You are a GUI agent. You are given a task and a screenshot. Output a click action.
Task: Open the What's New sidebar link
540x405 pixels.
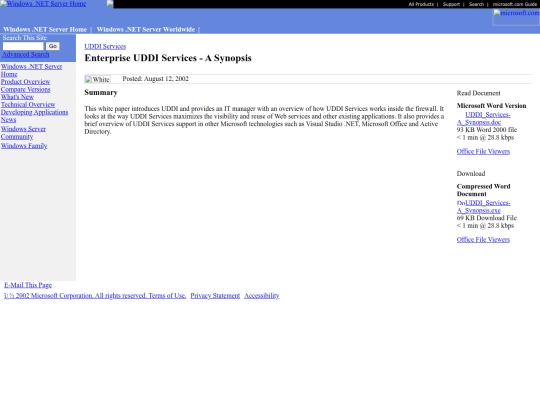pyautogui.click(x=17, y=97)
